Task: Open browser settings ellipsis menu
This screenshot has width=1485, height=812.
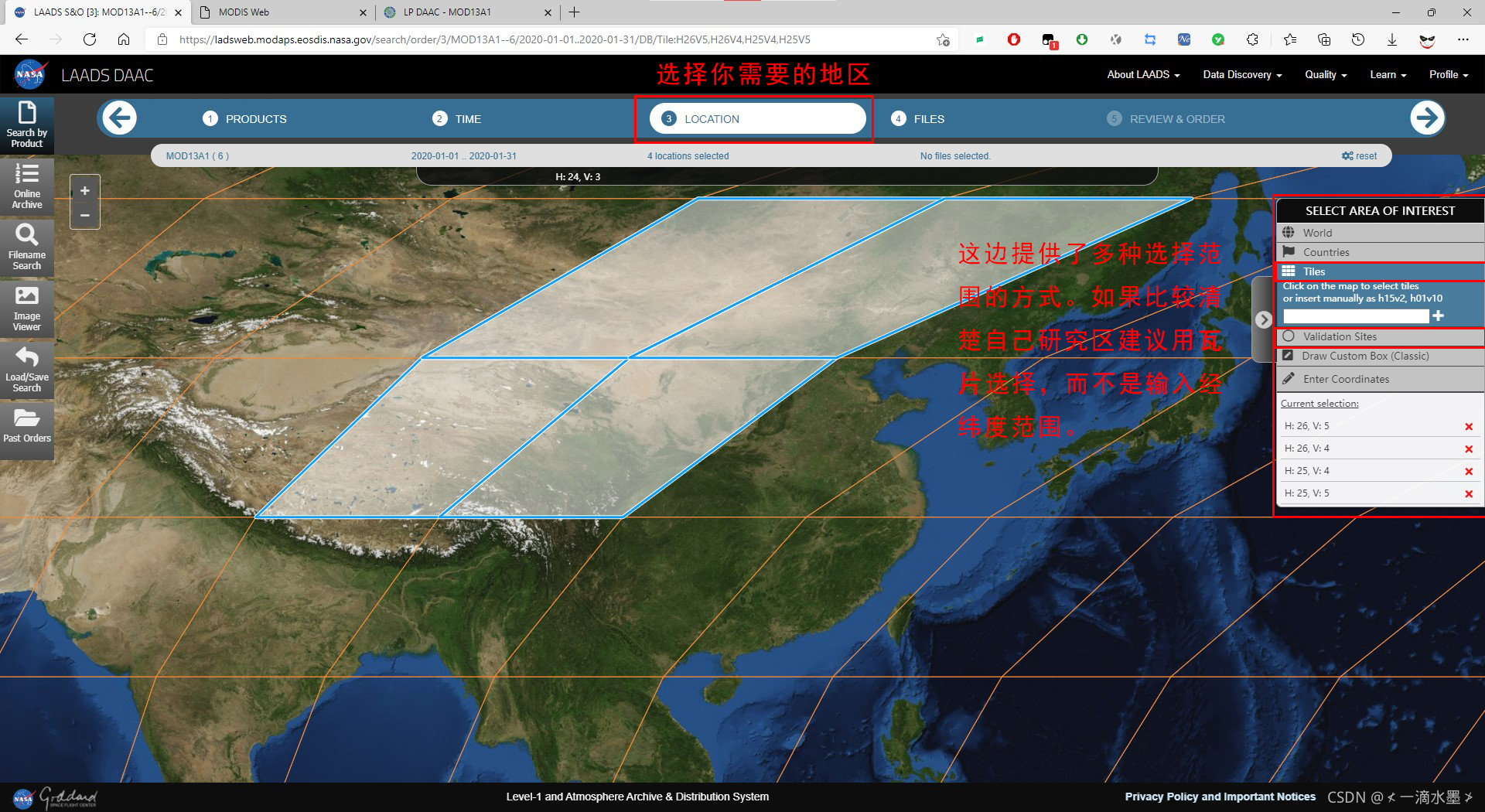Action: 1463,39
